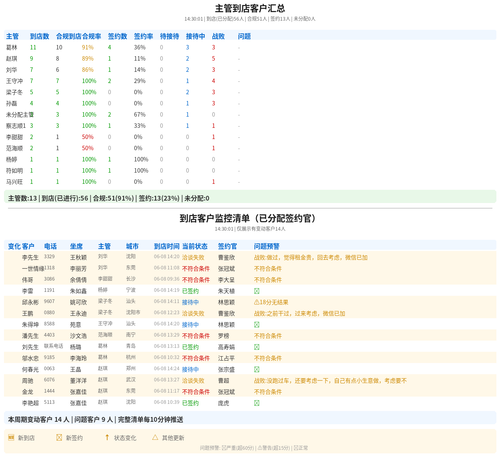
Task: Select the 合规率 column header
Action: 92,36
